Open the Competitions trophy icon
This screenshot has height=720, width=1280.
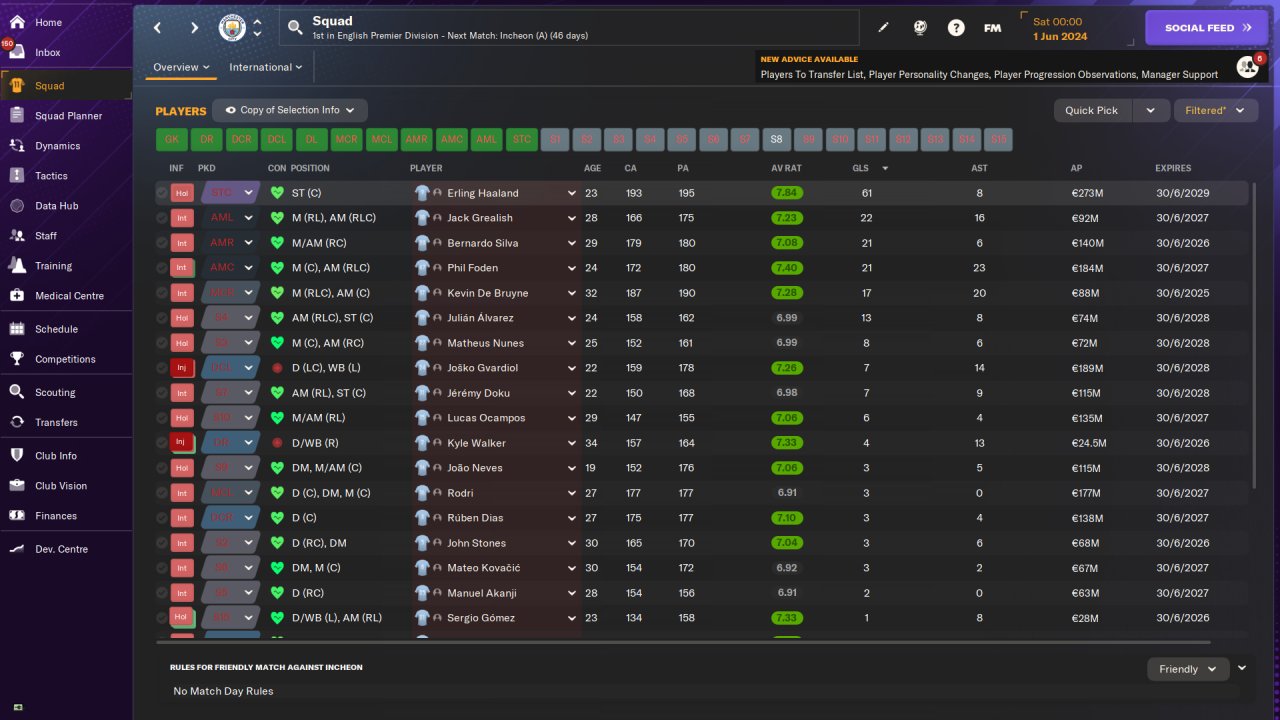[17, 359]
